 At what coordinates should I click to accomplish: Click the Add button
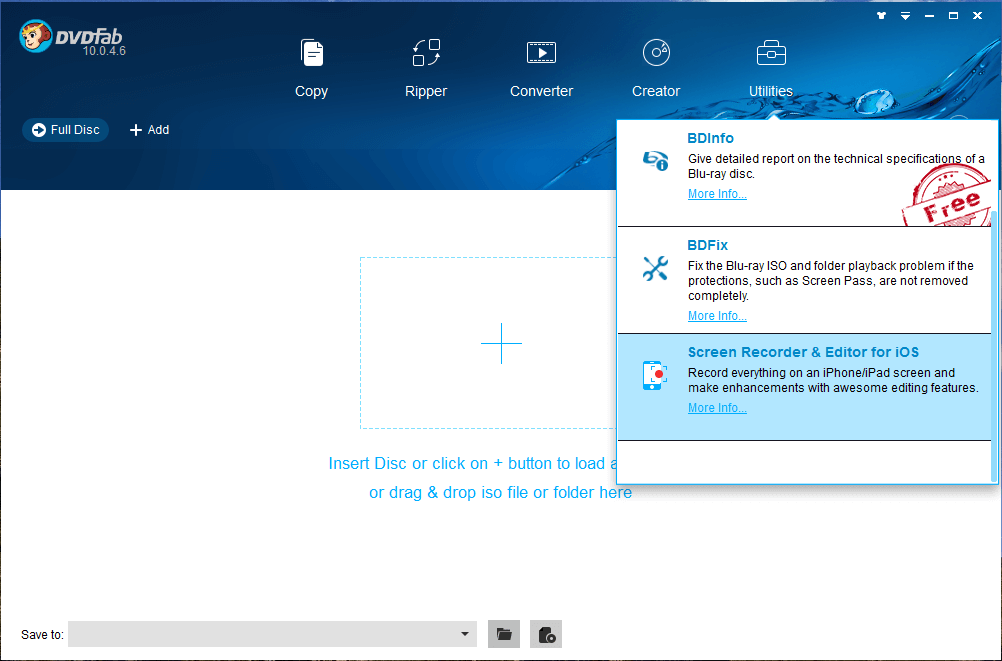click(149, 130)
